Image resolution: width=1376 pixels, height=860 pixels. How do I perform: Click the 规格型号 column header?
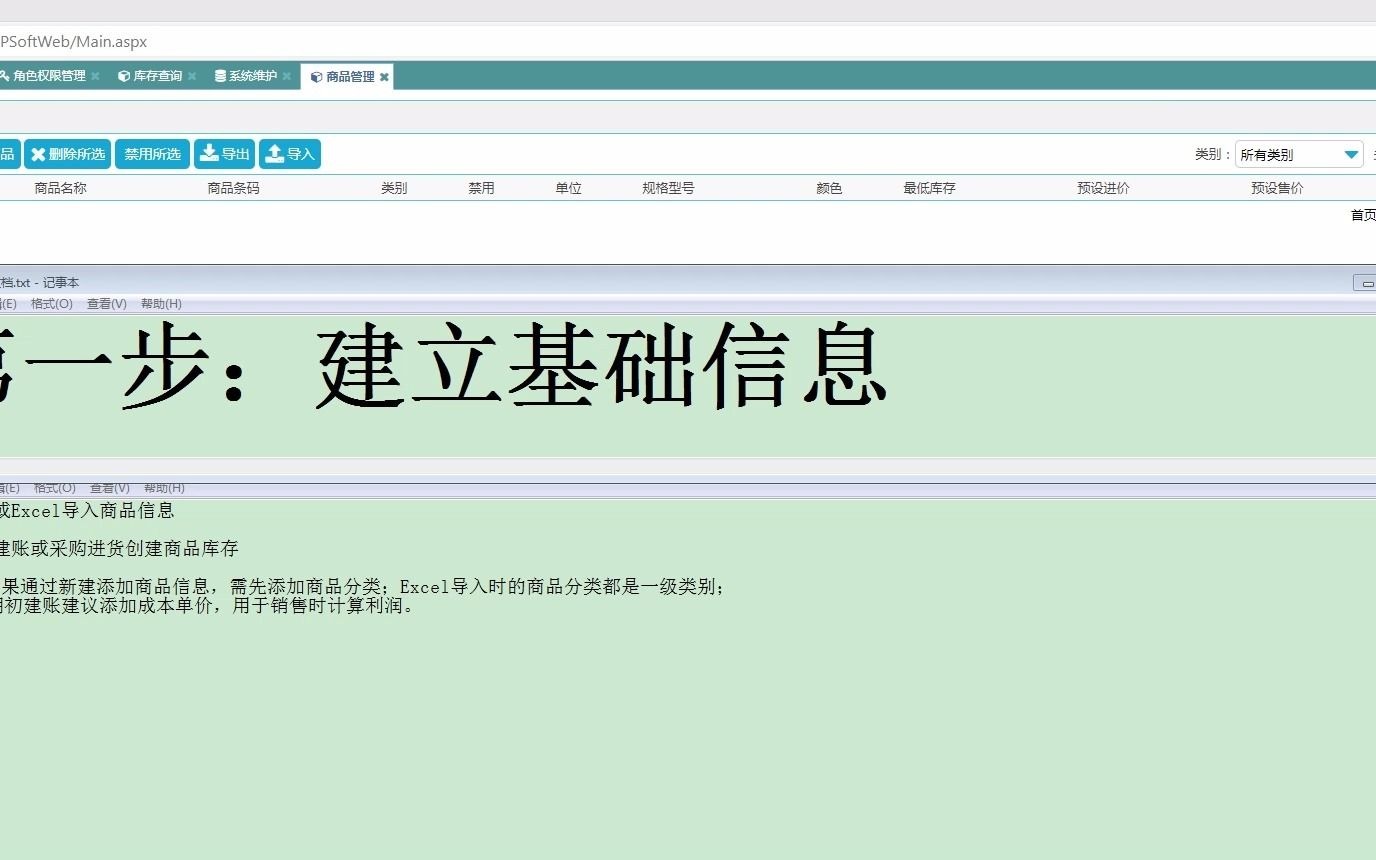pos(668,188)
